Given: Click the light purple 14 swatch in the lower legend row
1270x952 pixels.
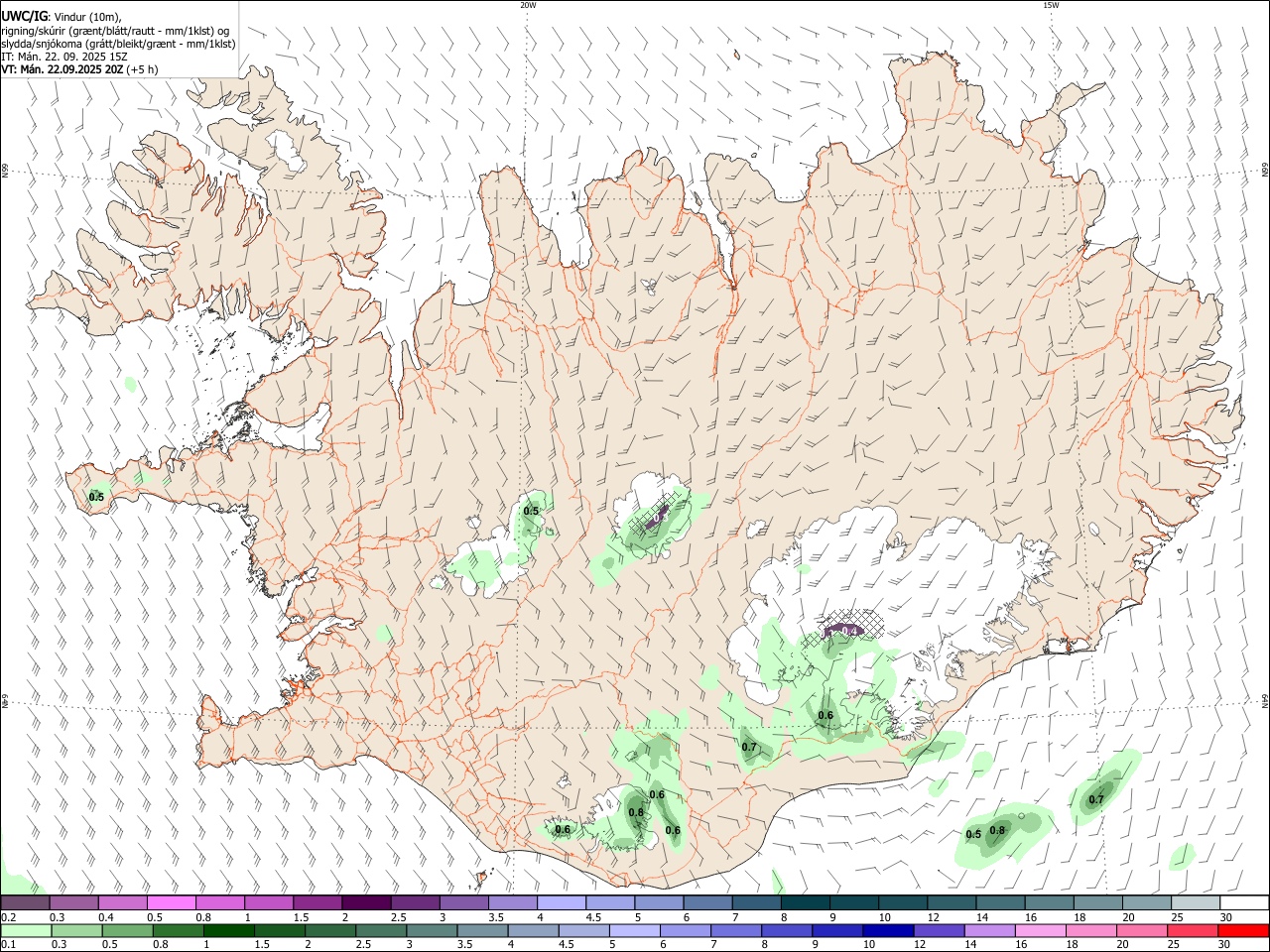Looking at the screenshot, I should pyautogui.click(x=989, y=930).
